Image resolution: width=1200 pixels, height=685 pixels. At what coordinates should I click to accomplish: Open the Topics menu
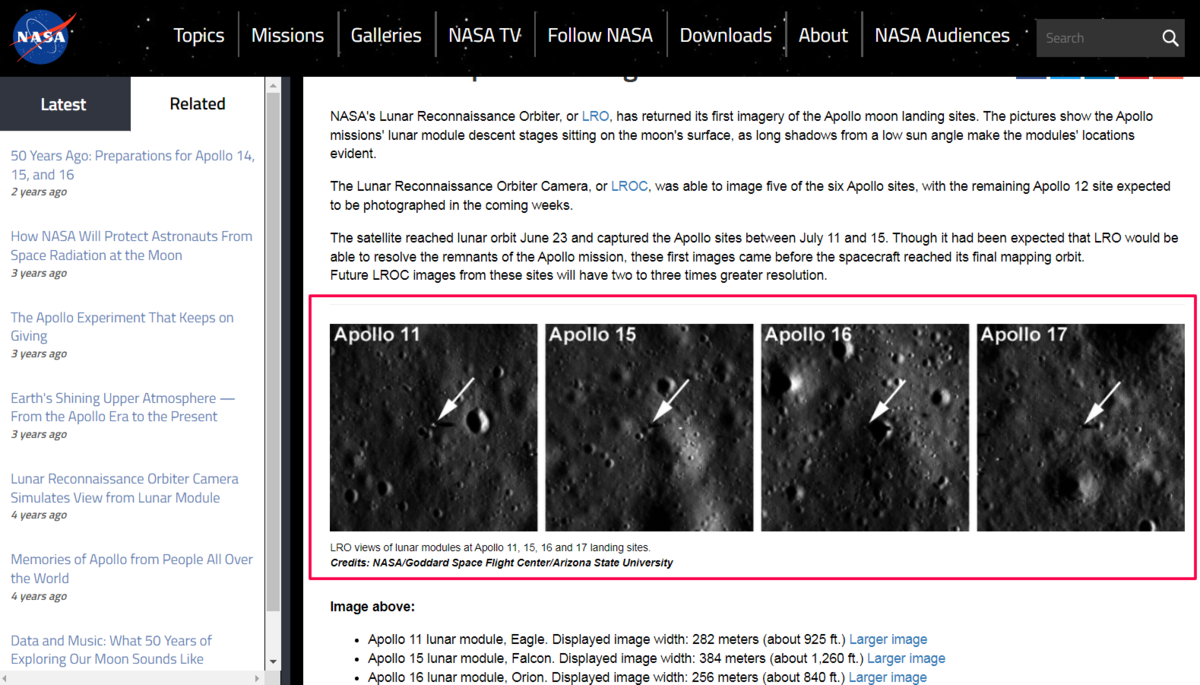click(198, 35)
